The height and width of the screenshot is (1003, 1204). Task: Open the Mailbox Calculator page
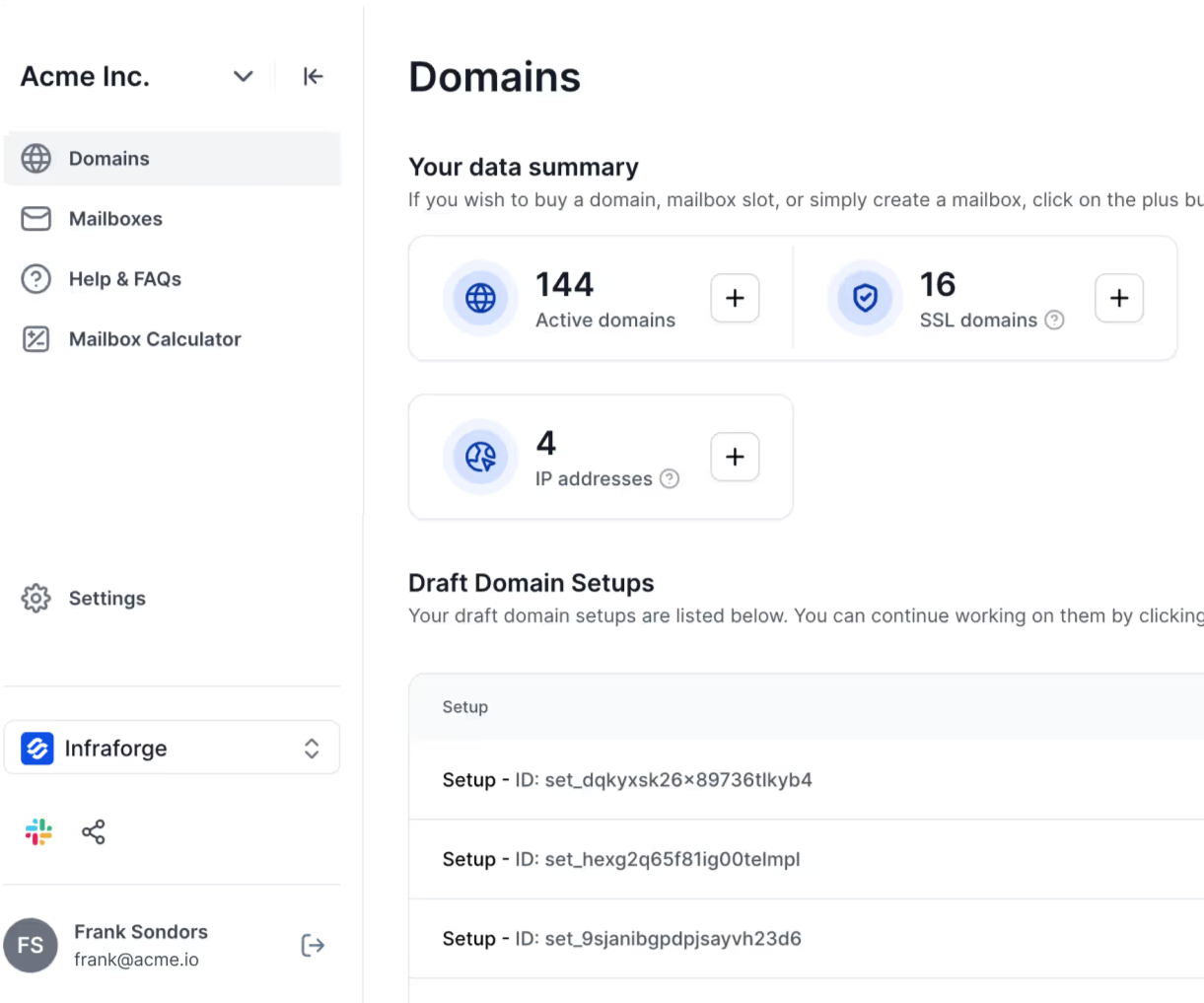tap(173, 339)
